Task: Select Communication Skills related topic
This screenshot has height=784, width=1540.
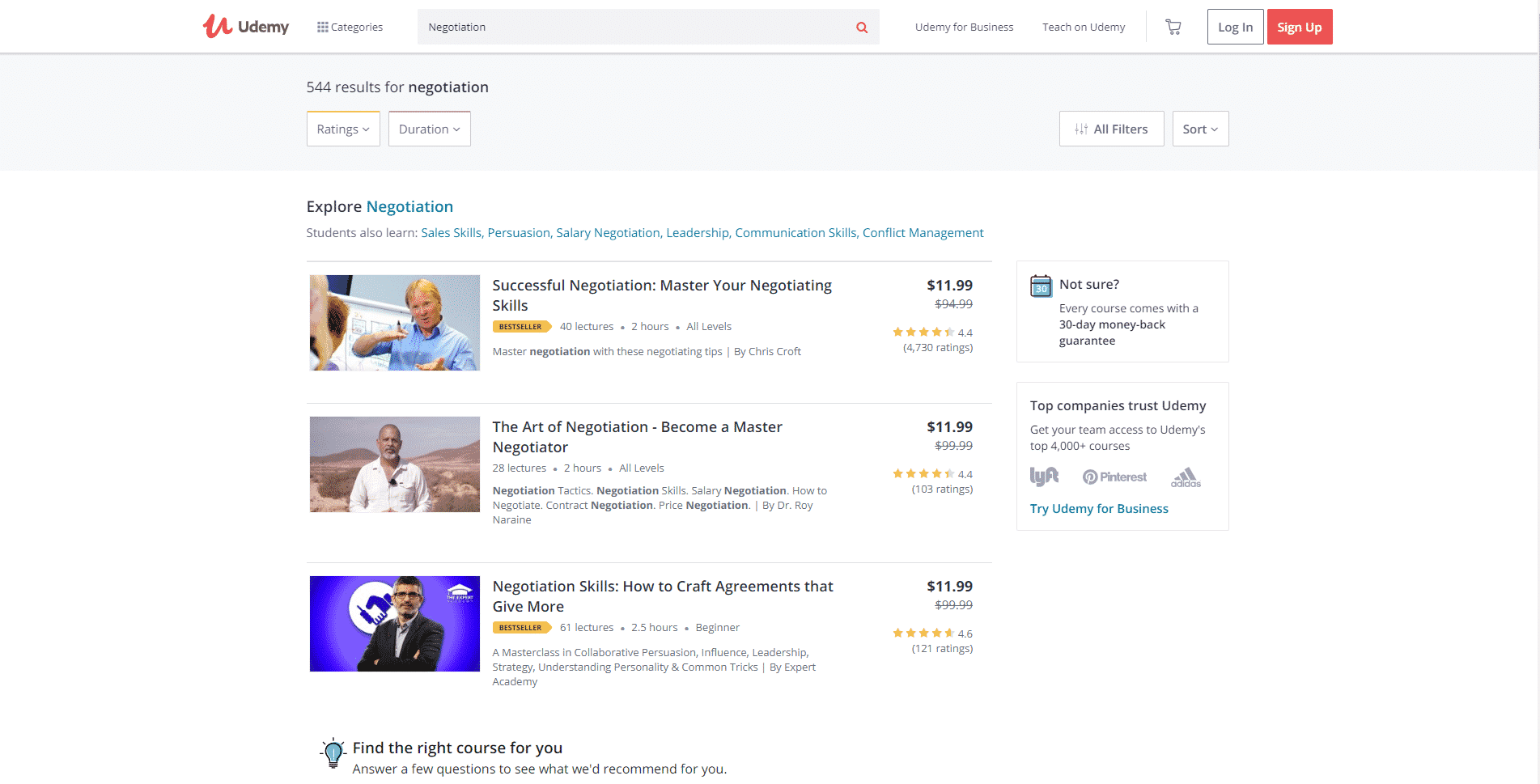Action: (x=797, y=232)
